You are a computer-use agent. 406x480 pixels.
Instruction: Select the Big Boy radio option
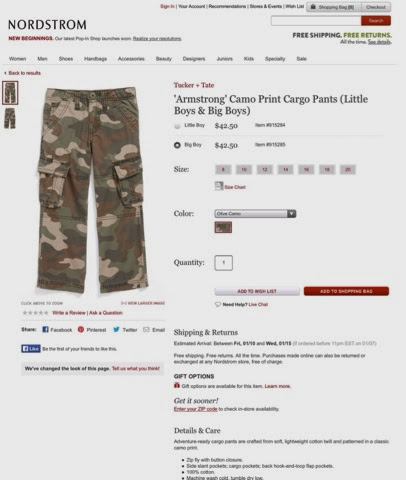177,145
